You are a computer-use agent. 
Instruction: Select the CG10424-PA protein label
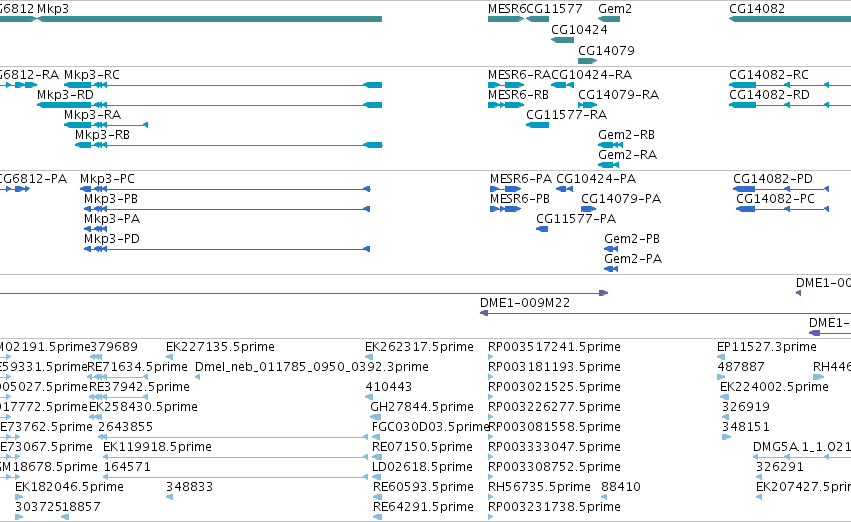click(x=596, y=179)
